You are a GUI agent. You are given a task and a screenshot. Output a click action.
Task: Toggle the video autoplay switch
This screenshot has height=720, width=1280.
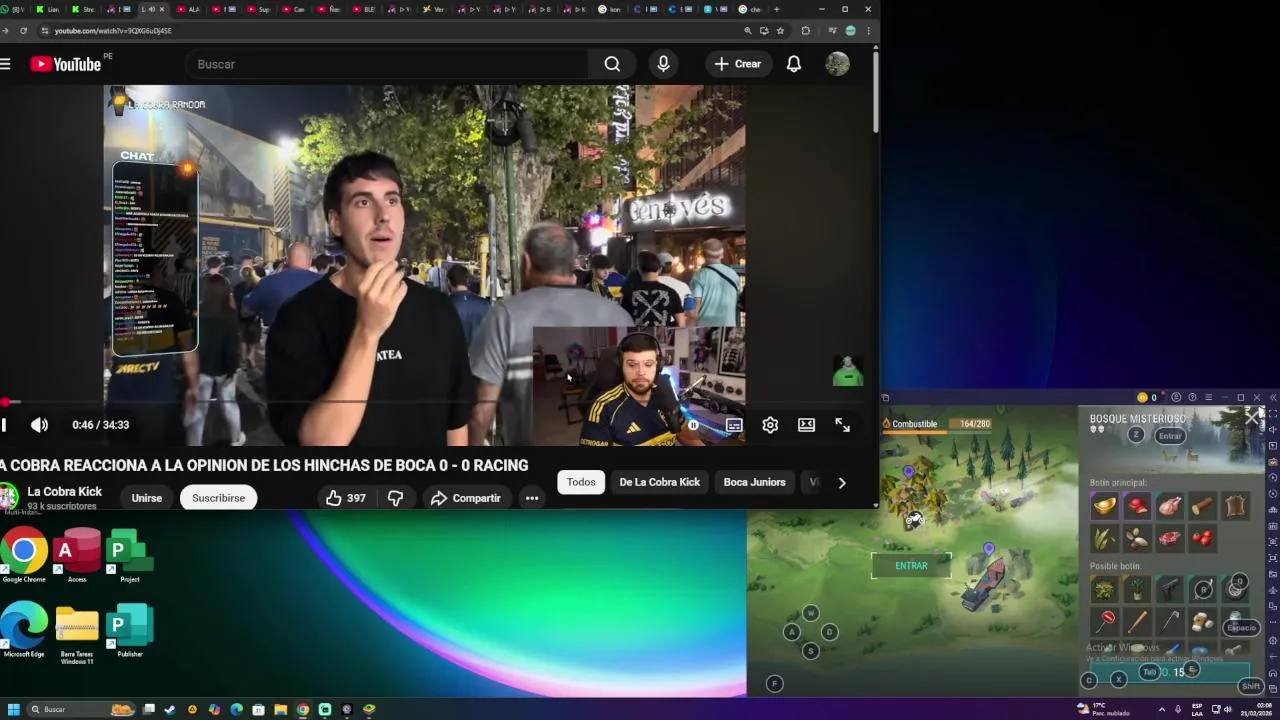pos(693,425)
